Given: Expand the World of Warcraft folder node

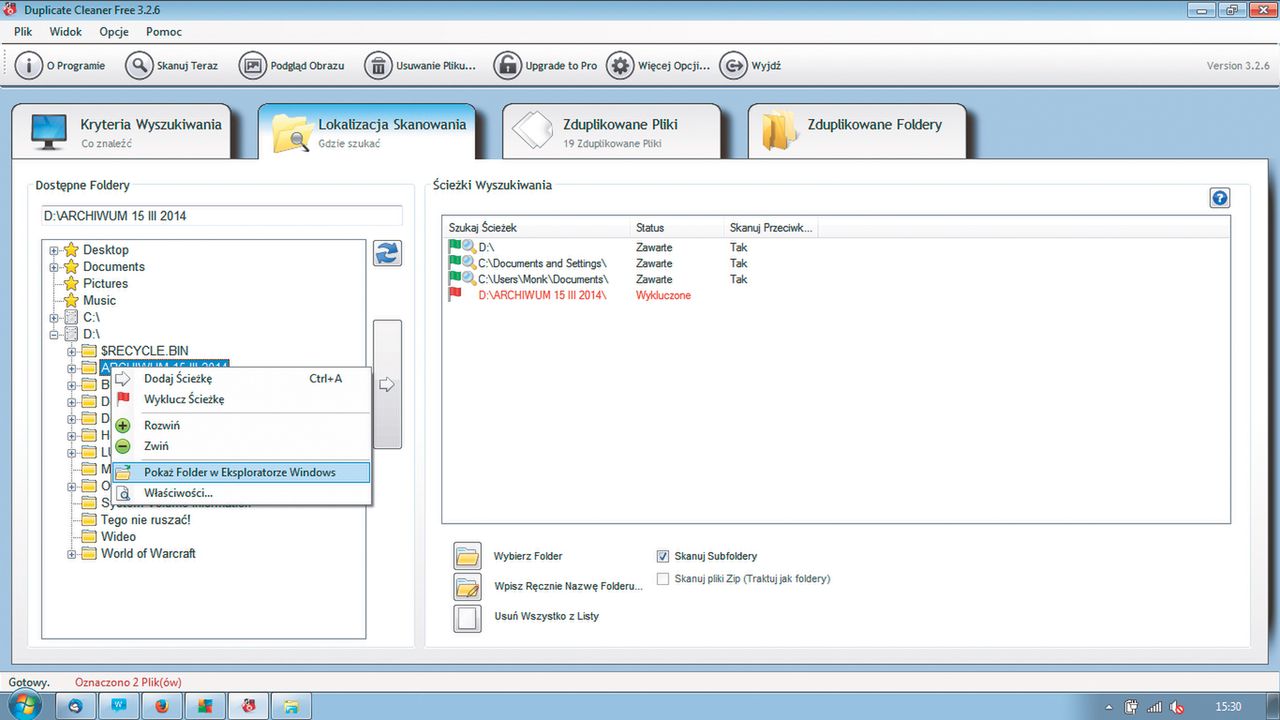Looking at the screenshot, I should (x=72, y=554).
